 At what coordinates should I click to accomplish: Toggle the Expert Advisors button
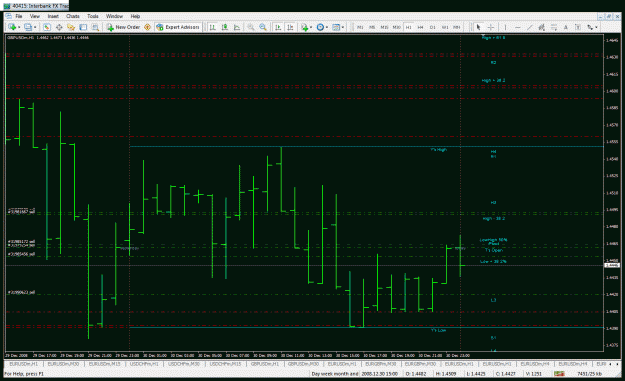(x=178, y=27)
